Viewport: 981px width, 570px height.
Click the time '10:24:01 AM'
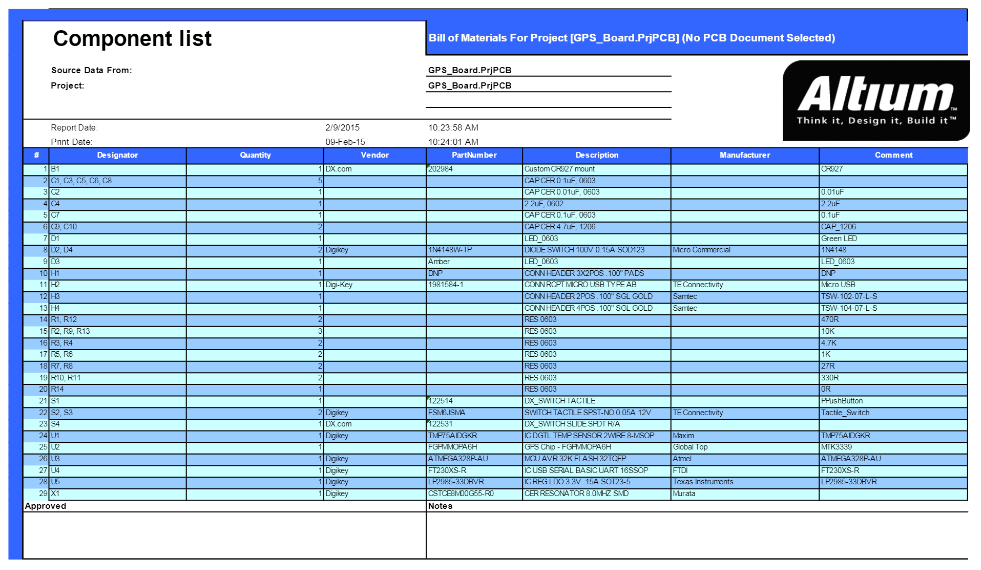coord(453,142)
